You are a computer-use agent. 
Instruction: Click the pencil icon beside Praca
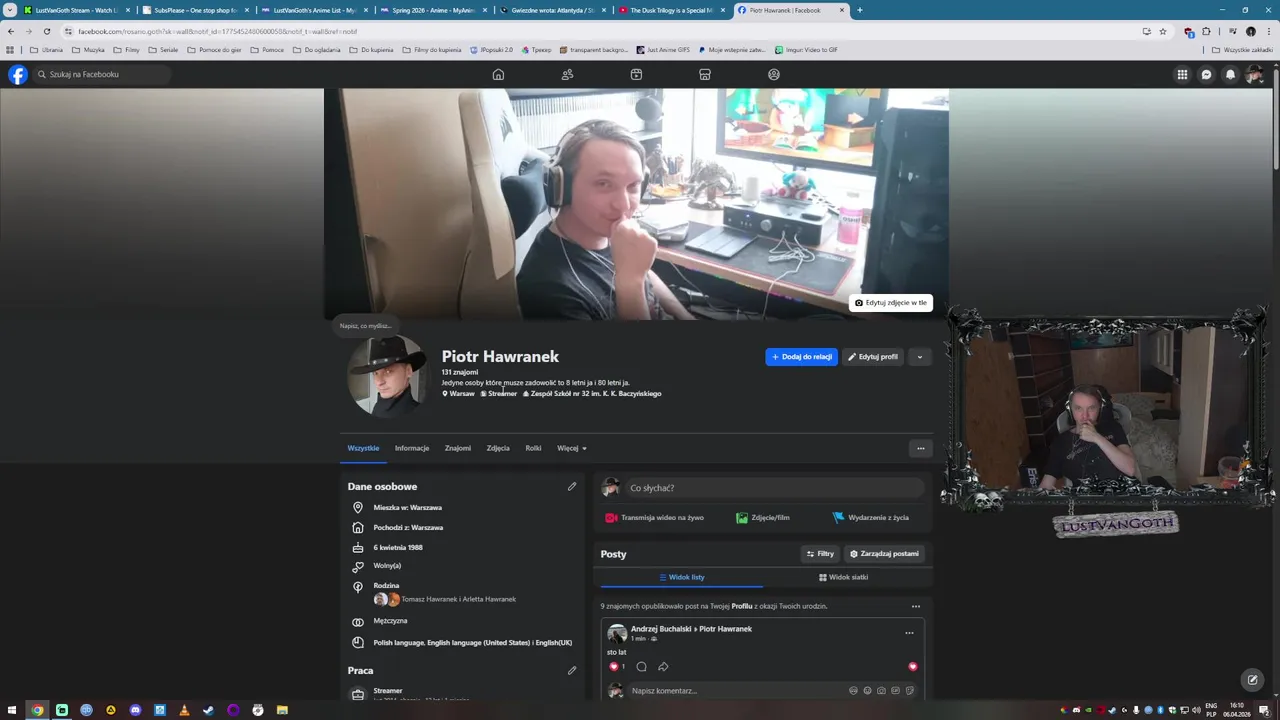click(x=572, y=671)
